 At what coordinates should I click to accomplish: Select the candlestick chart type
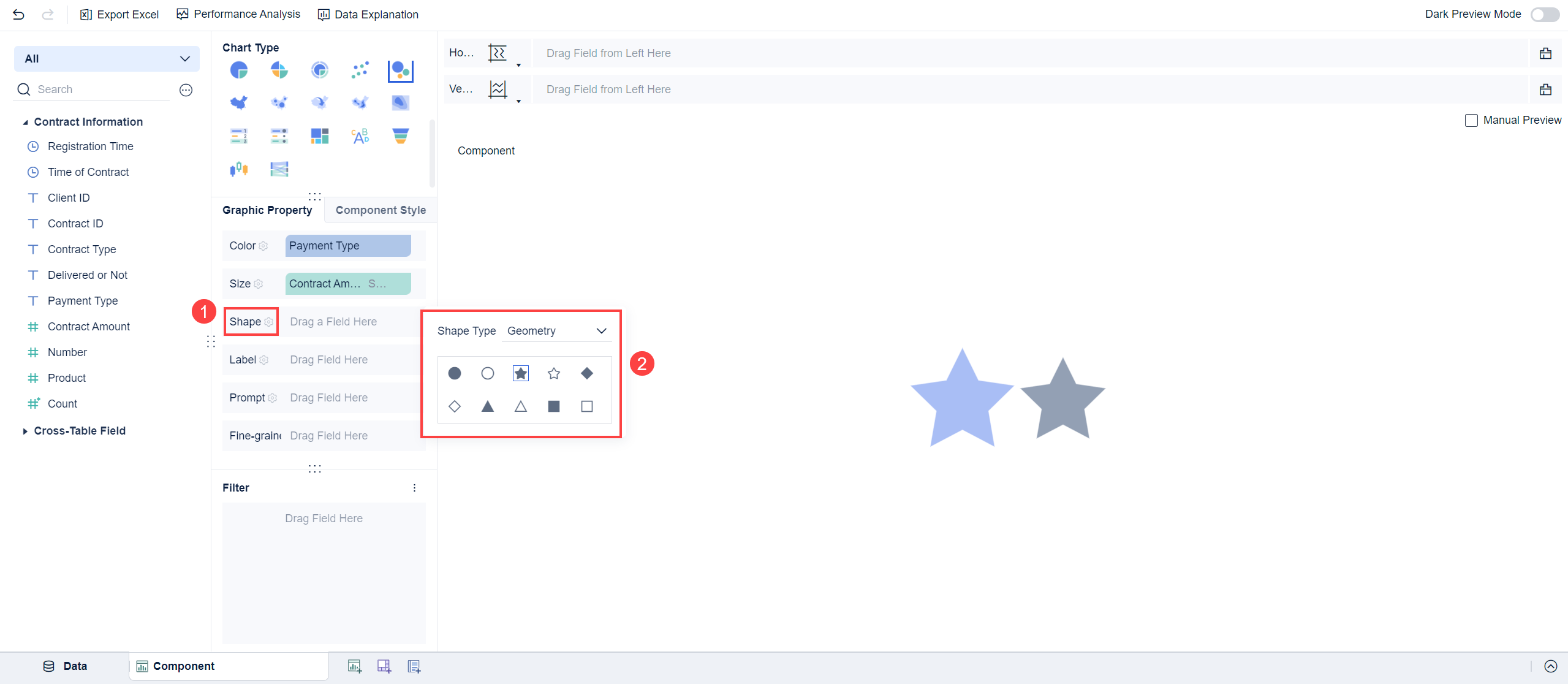click(x=238, y=169)
